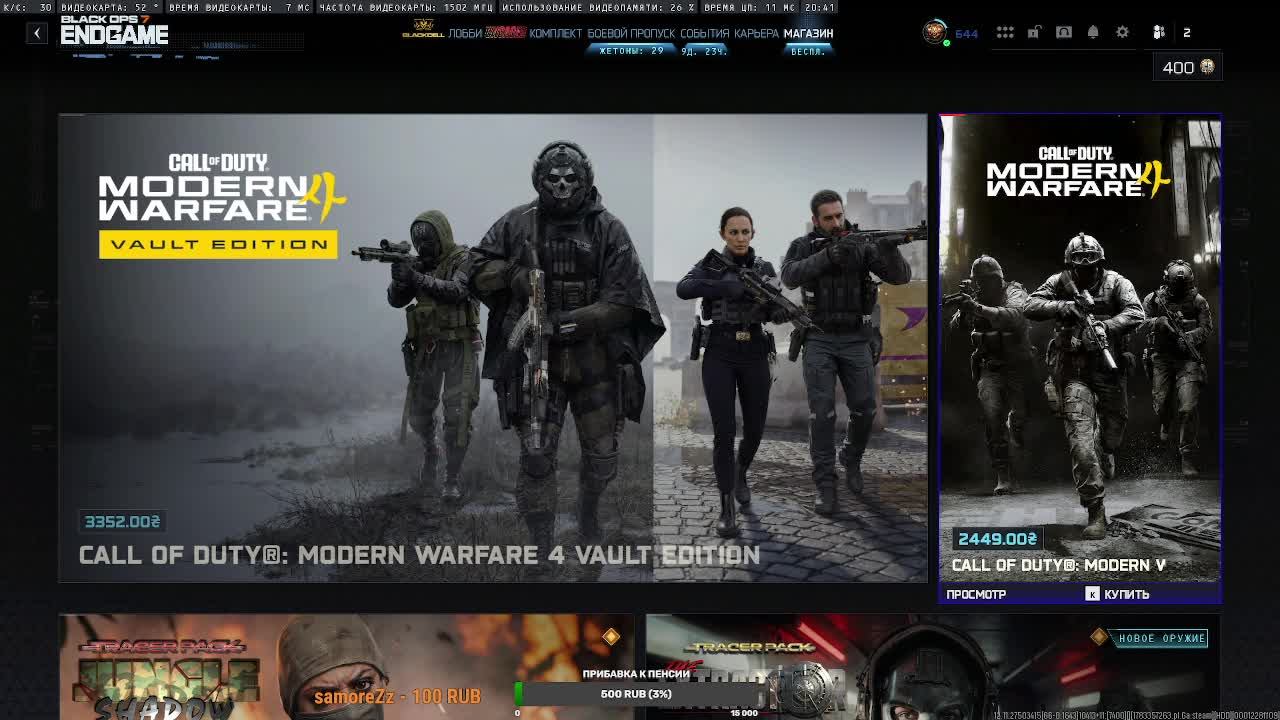The image size is (1280, 720).
Task: Open the Blackcell menu icon
Action: (x=423, y=30)
